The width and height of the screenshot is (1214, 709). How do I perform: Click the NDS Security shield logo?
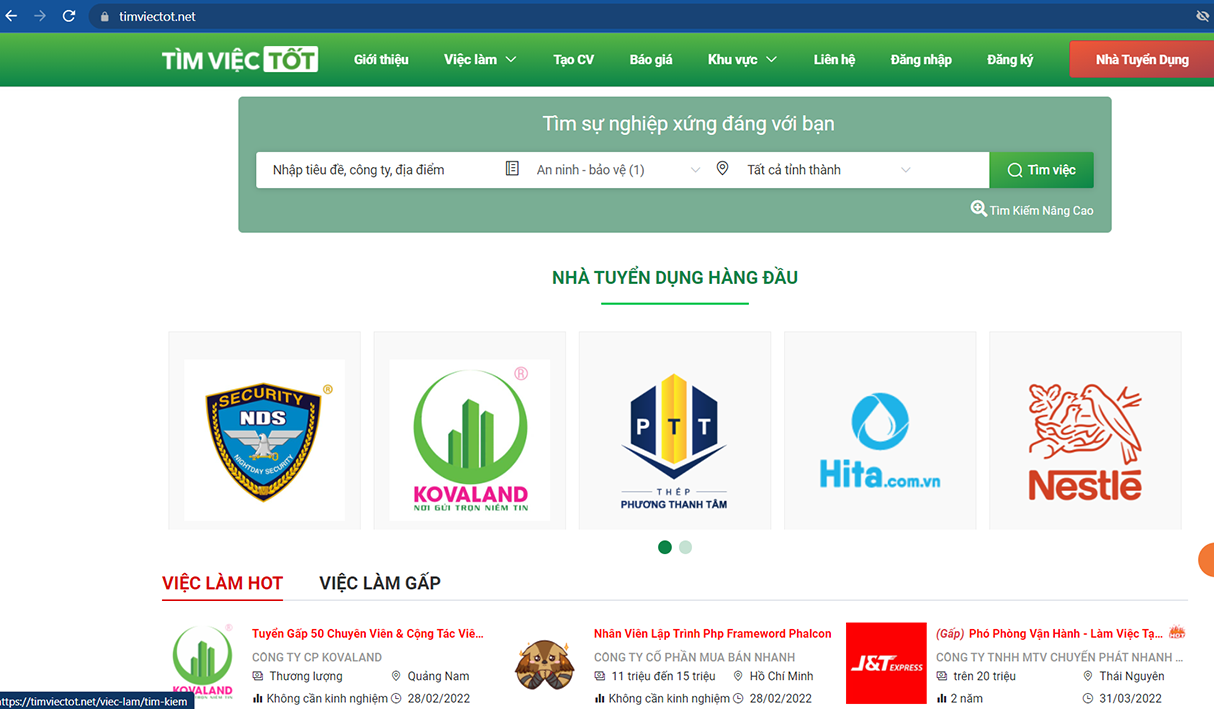click(264, 440)
